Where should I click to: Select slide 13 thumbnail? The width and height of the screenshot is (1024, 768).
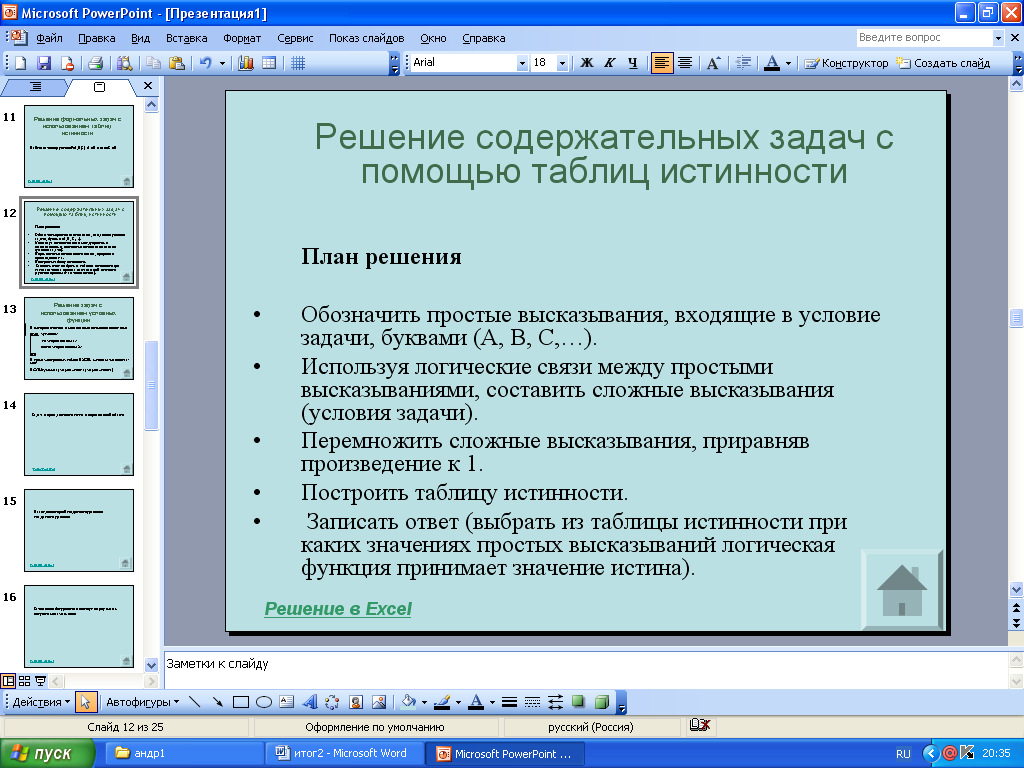point(78,338)
